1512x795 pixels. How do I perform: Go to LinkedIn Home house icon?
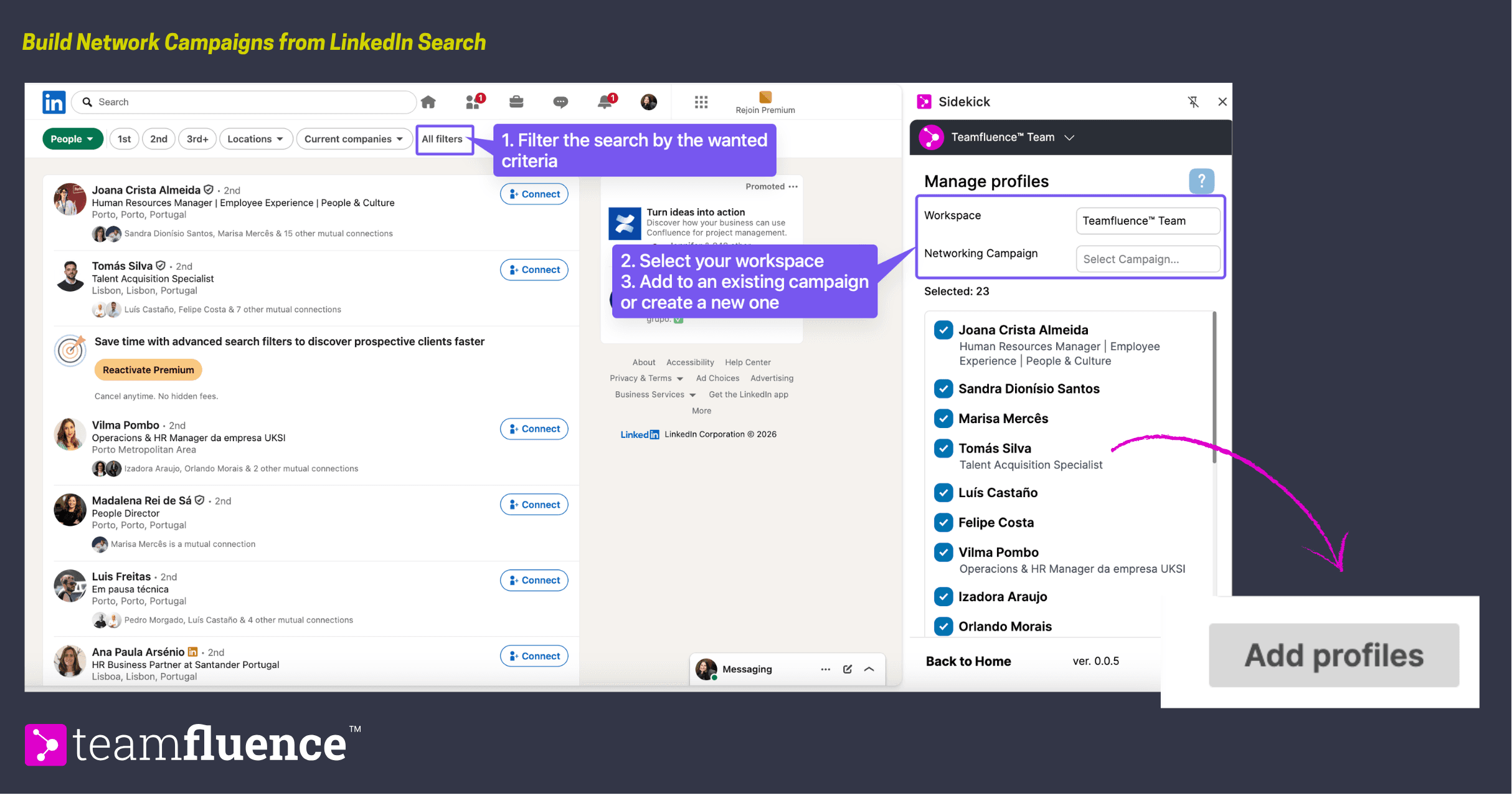point(428,102)
